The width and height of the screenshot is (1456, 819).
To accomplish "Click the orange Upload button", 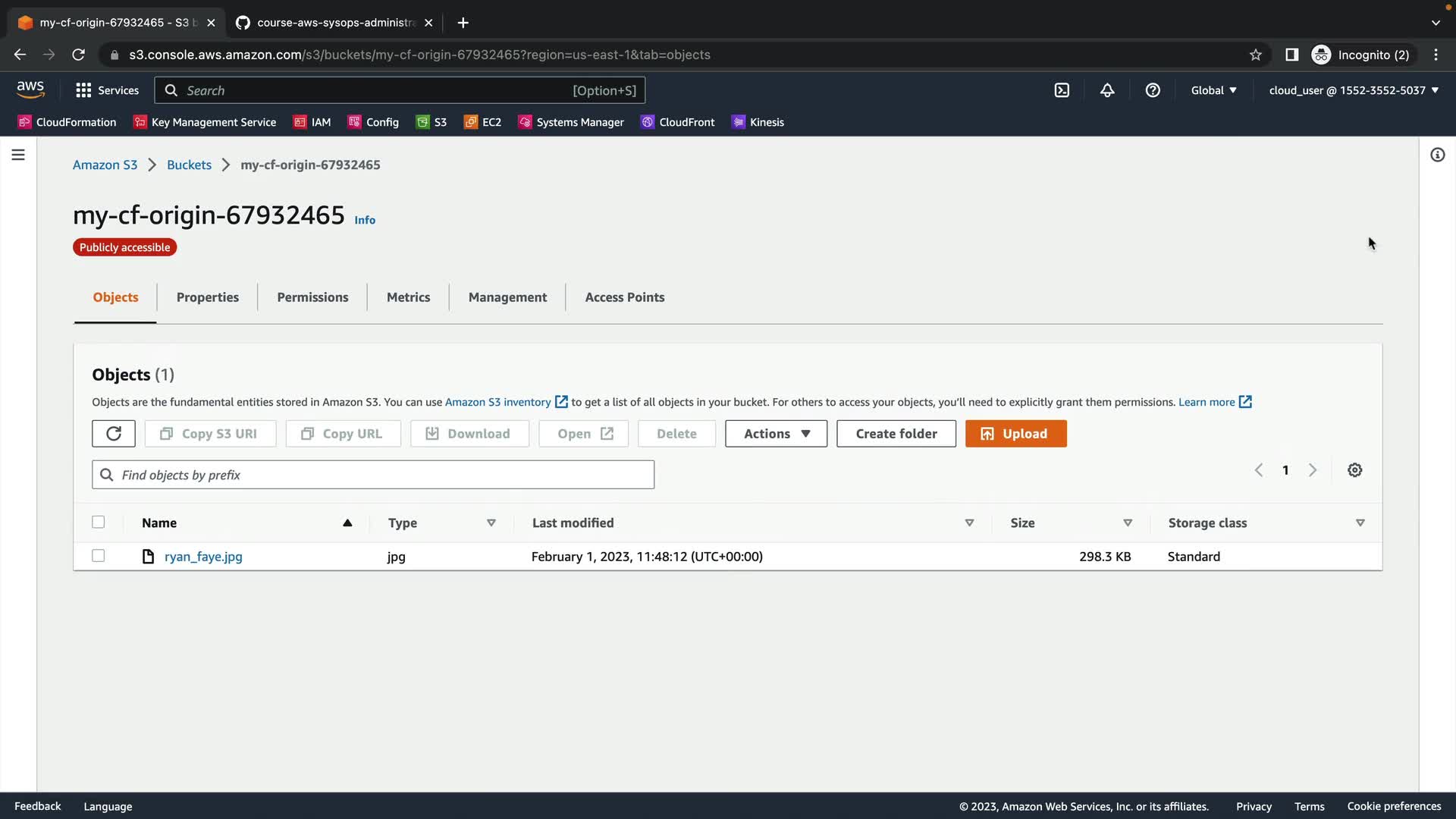I will [x=1015, y=434].
